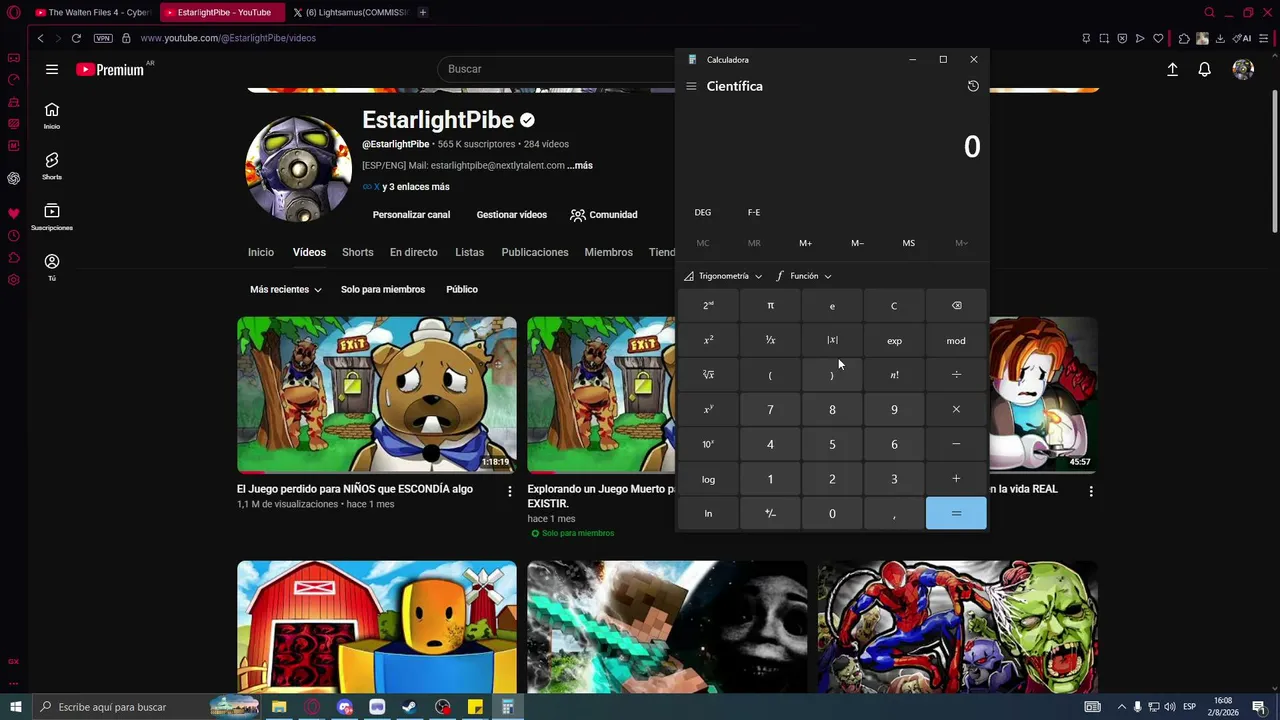The image size is (1280, 720).
Task: Click the x squared key
Action: coord(708,340)
